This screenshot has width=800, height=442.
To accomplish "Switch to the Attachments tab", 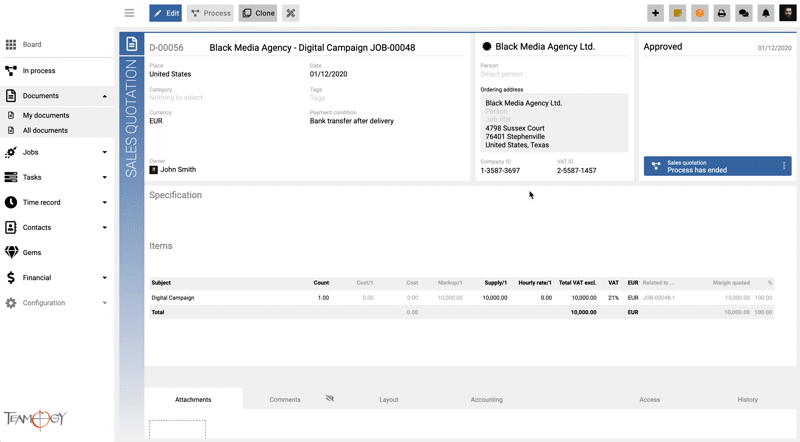I will tap(193, 400).
